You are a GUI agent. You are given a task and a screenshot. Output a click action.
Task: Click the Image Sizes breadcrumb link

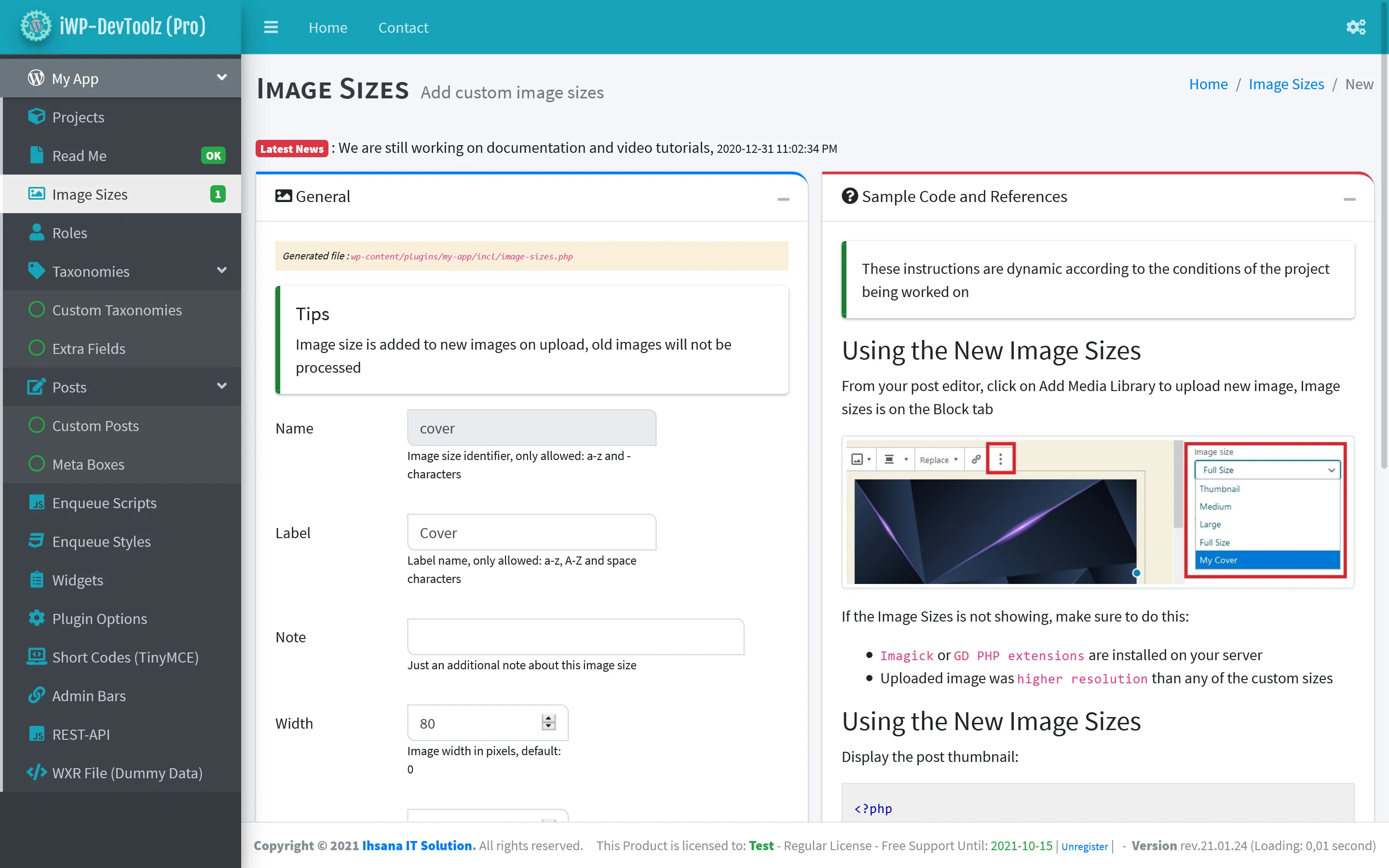coord(1286,84)
